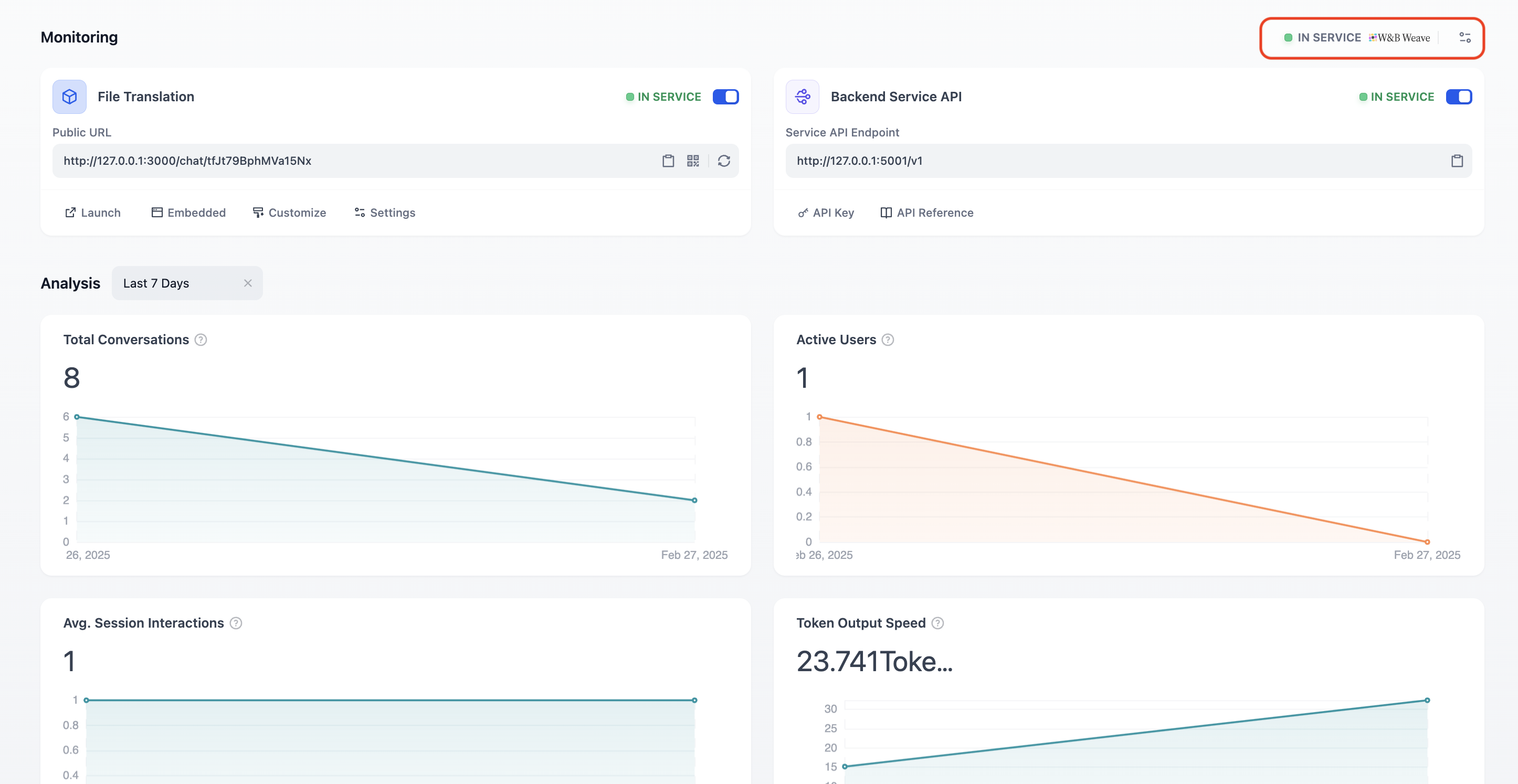Click Token Output Speed help icon

937,623
